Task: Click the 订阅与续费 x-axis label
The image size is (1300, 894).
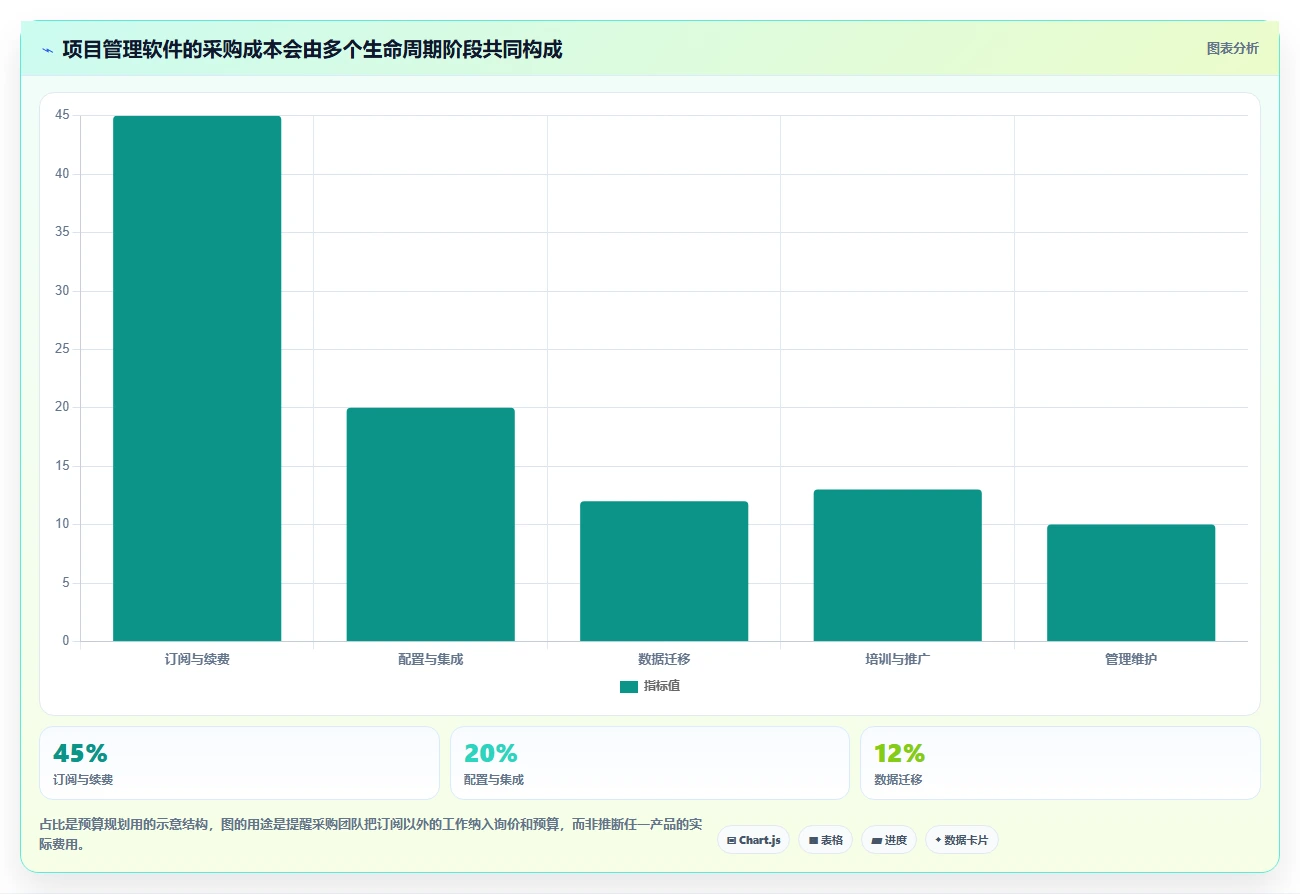Action: (197, 659)
